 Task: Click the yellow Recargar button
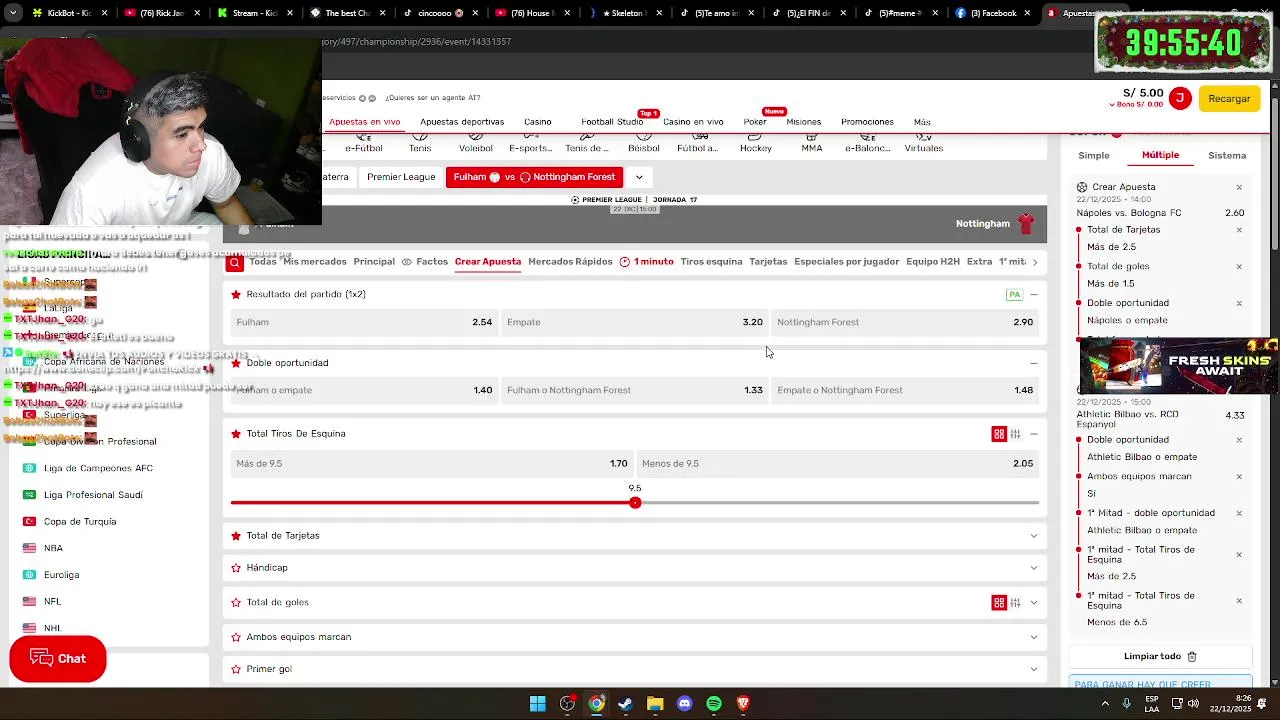click(1229, 98)
